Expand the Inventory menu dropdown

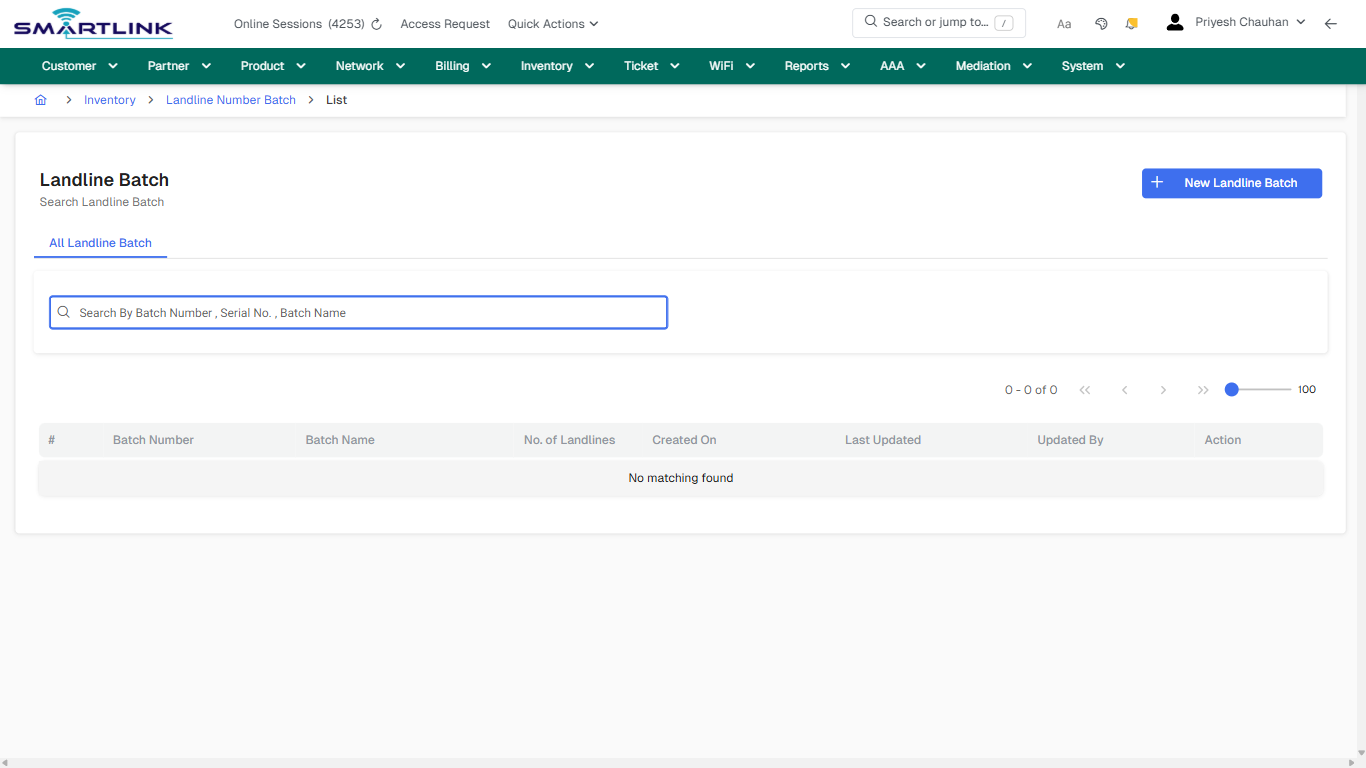pyautogui.click(x=556, y=65)
